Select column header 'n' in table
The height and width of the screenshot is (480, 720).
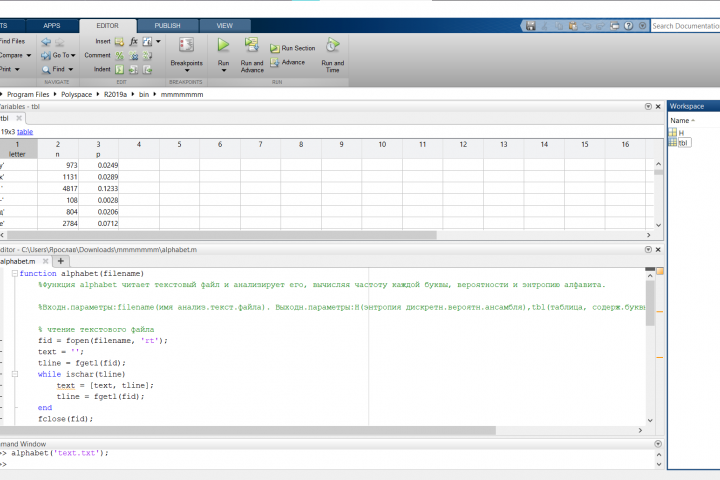coord(58,149)
